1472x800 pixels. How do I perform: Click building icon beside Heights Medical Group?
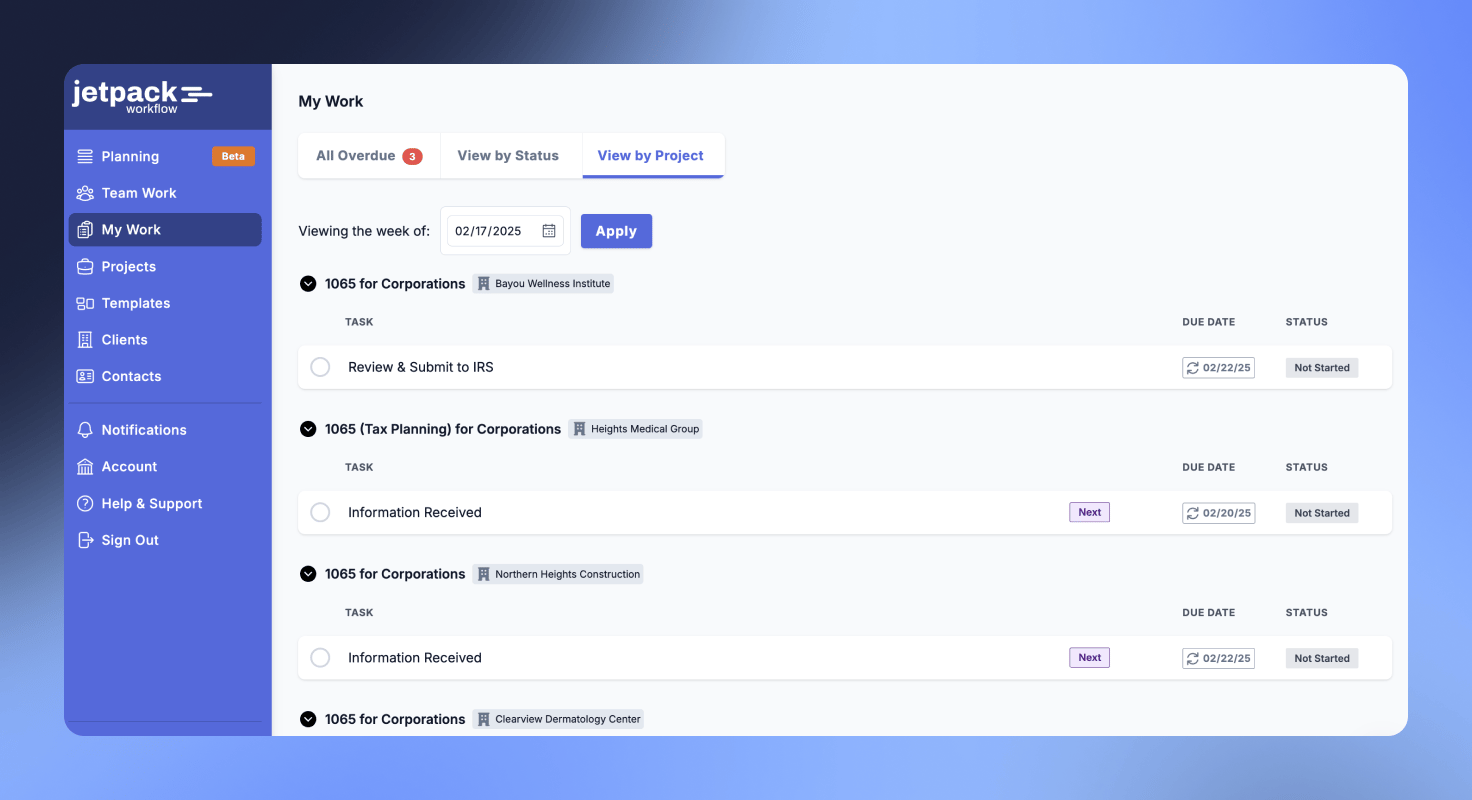[x=579, y=429]
